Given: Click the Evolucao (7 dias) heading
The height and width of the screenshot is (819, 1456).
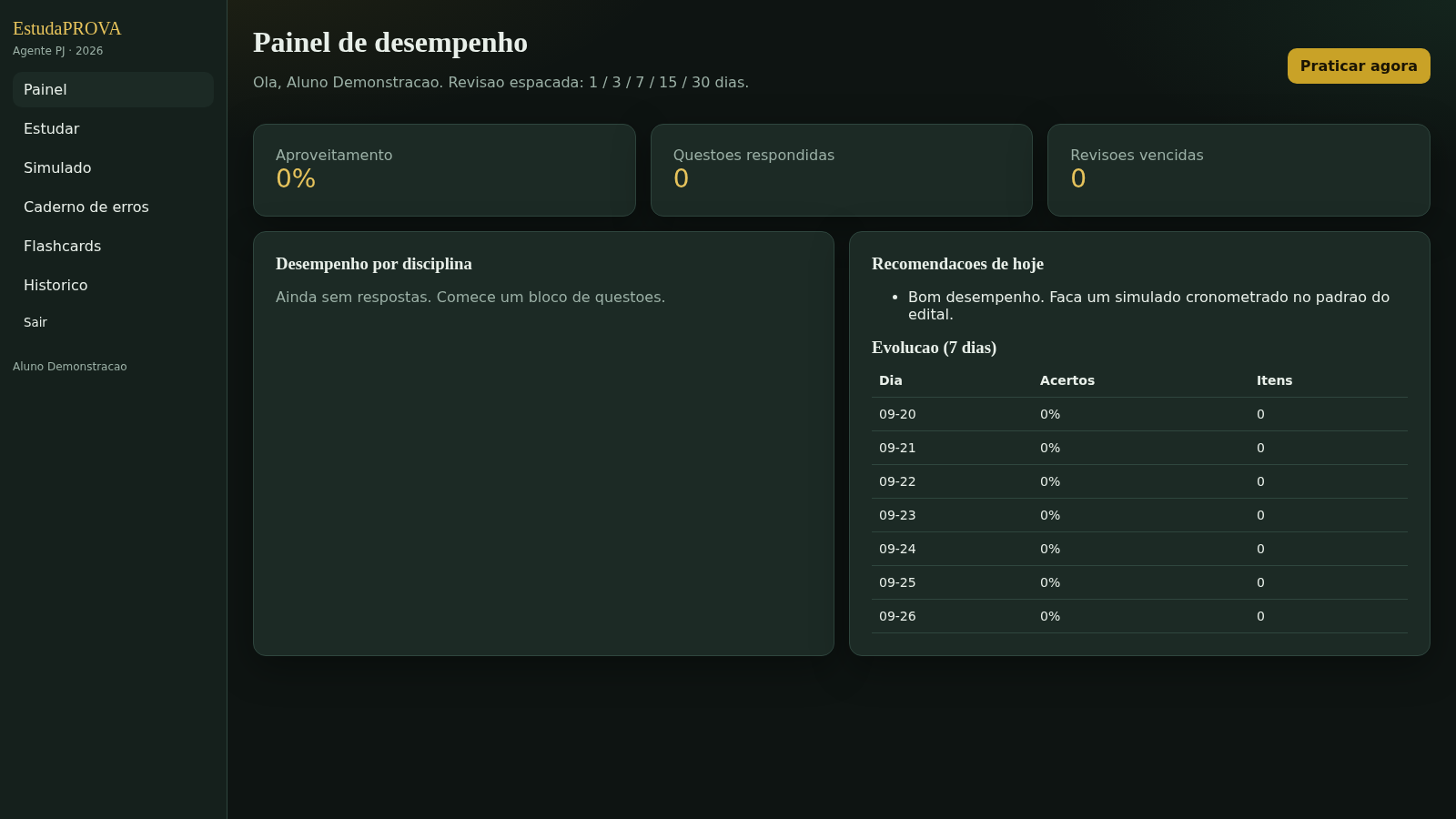Looking at the screenshot, I should 934,348.
